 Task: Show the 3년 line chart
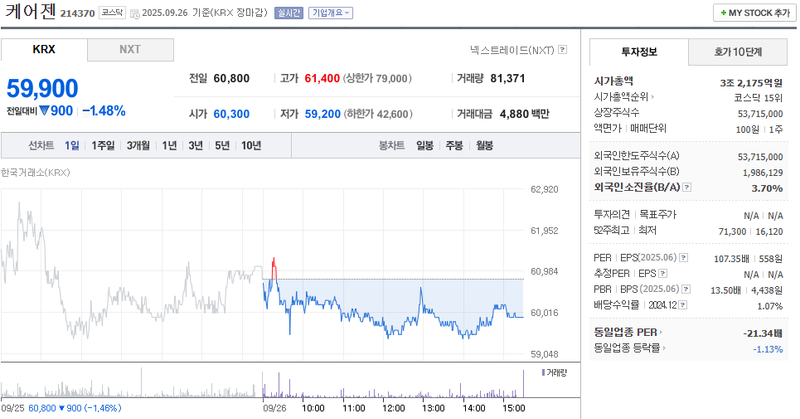click(195, 145)
